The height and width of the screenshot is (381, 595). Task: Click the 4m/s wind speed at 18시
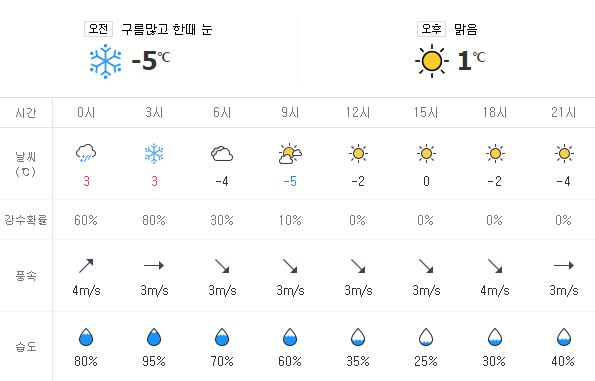point(495,290)
